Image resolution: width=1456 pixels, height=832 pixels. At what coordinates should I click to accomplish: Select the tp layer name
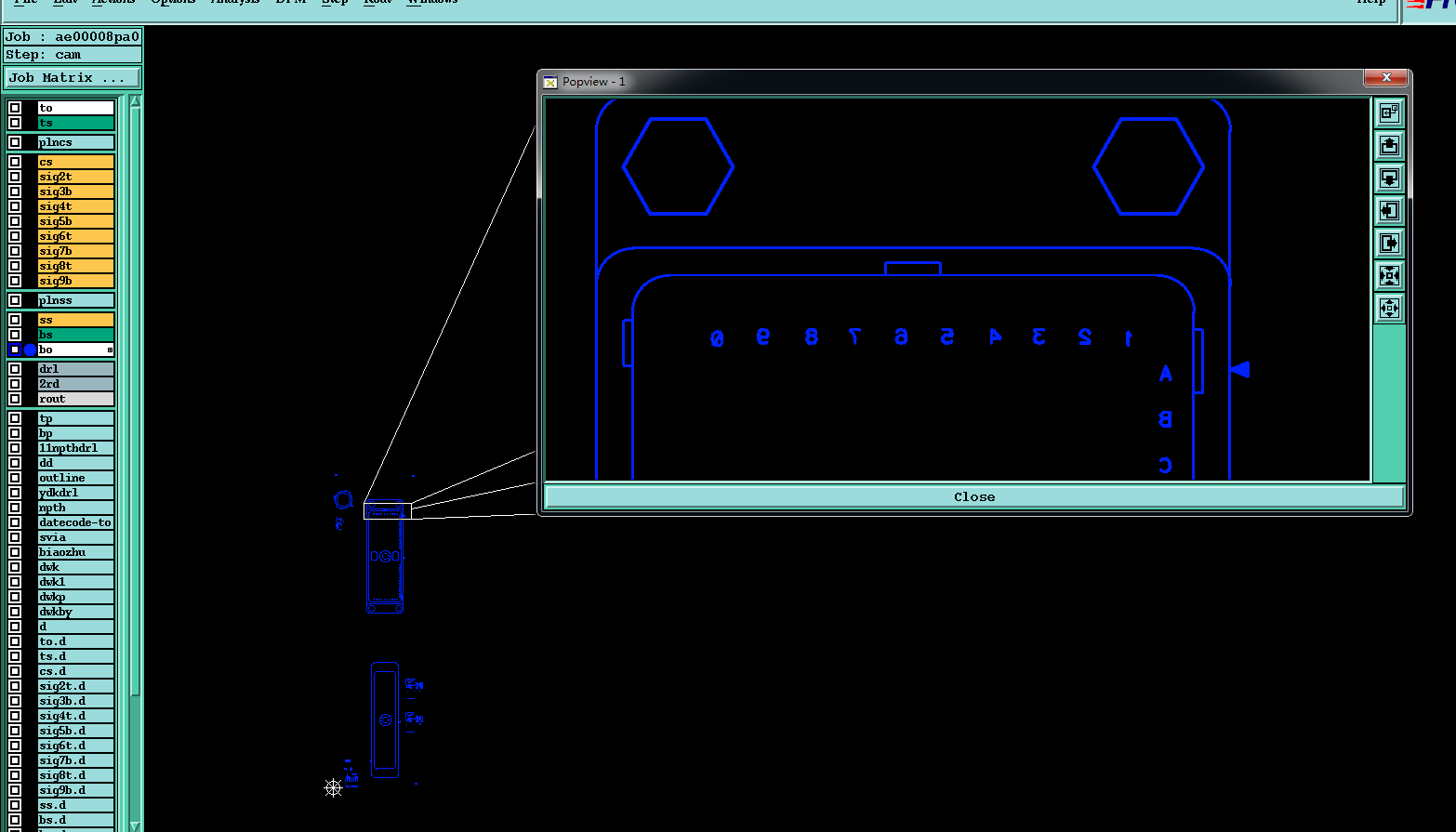[75, 418]
